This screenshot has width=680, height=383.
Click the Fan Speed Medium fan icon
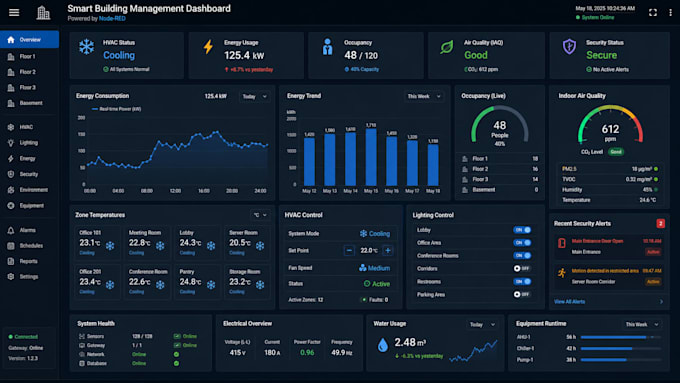coord(363,268)
